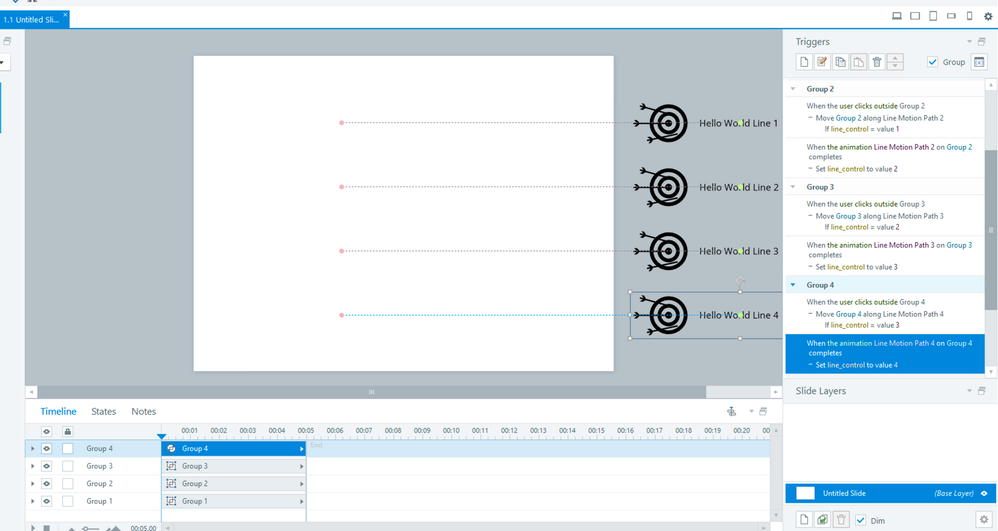The height and width of the screenshot is (531, 998).
Task: Select Group 4 completes trigger entry
Action: point(885,353)
